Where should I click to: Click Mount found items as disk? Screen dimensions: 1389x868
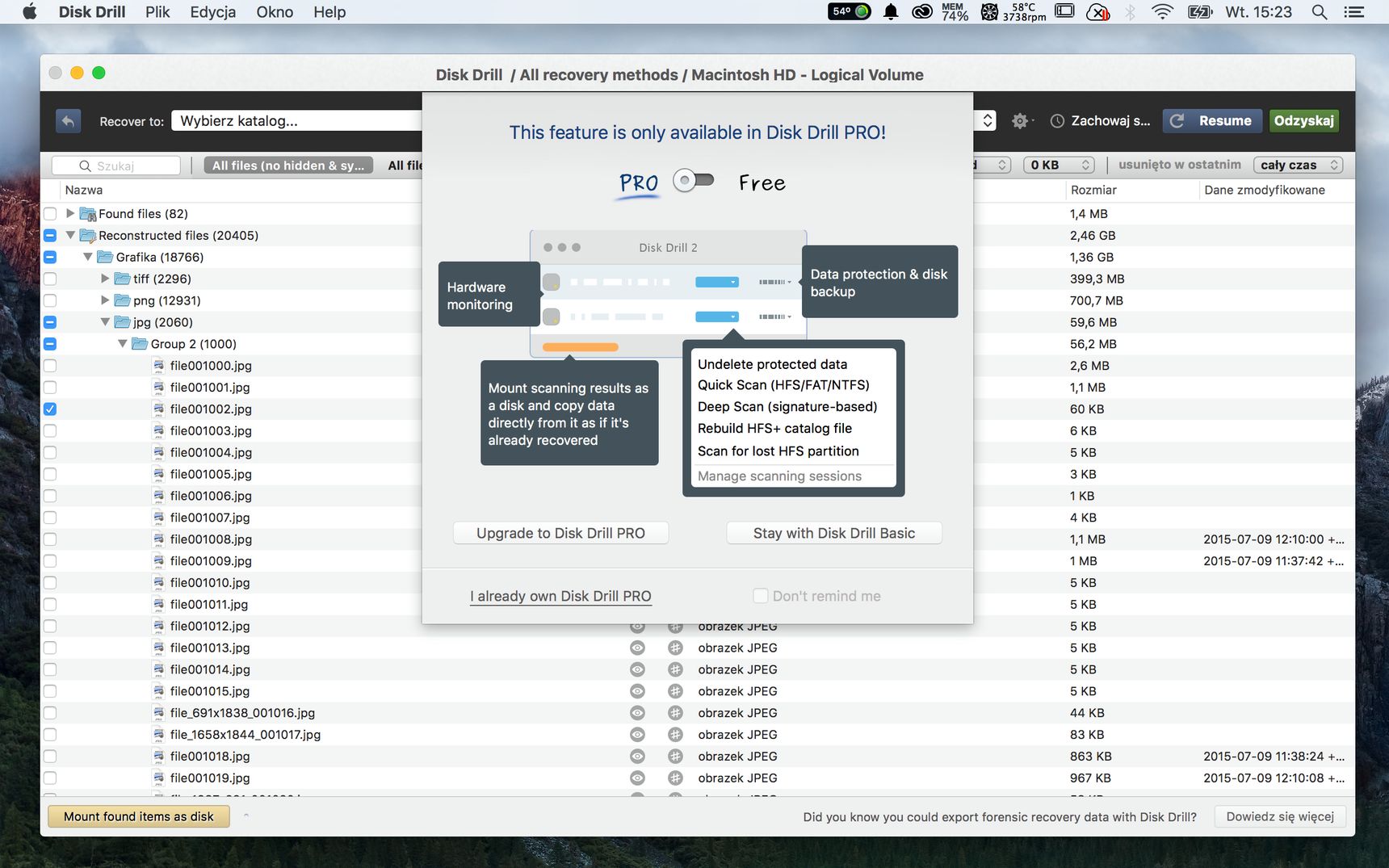point(139,816)
